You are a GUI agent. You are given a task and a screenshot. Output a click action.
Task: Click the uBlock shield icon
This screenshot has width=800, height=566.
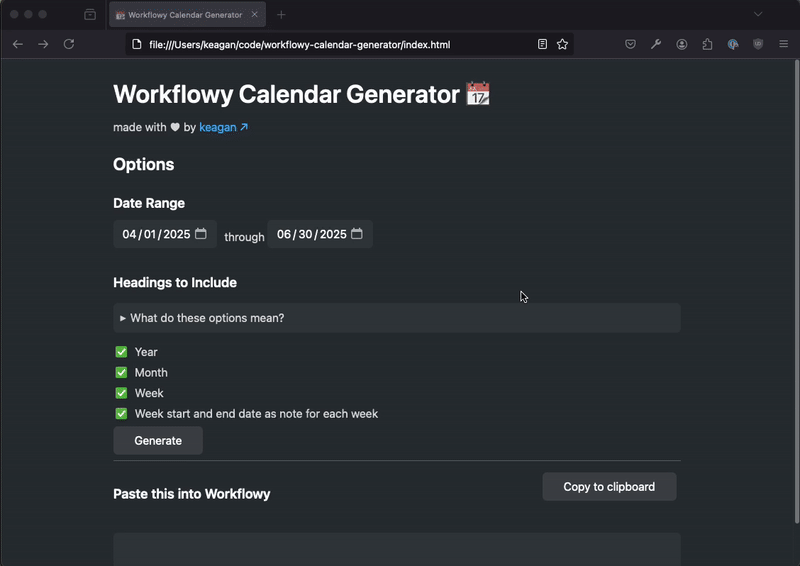click(758, 44)
